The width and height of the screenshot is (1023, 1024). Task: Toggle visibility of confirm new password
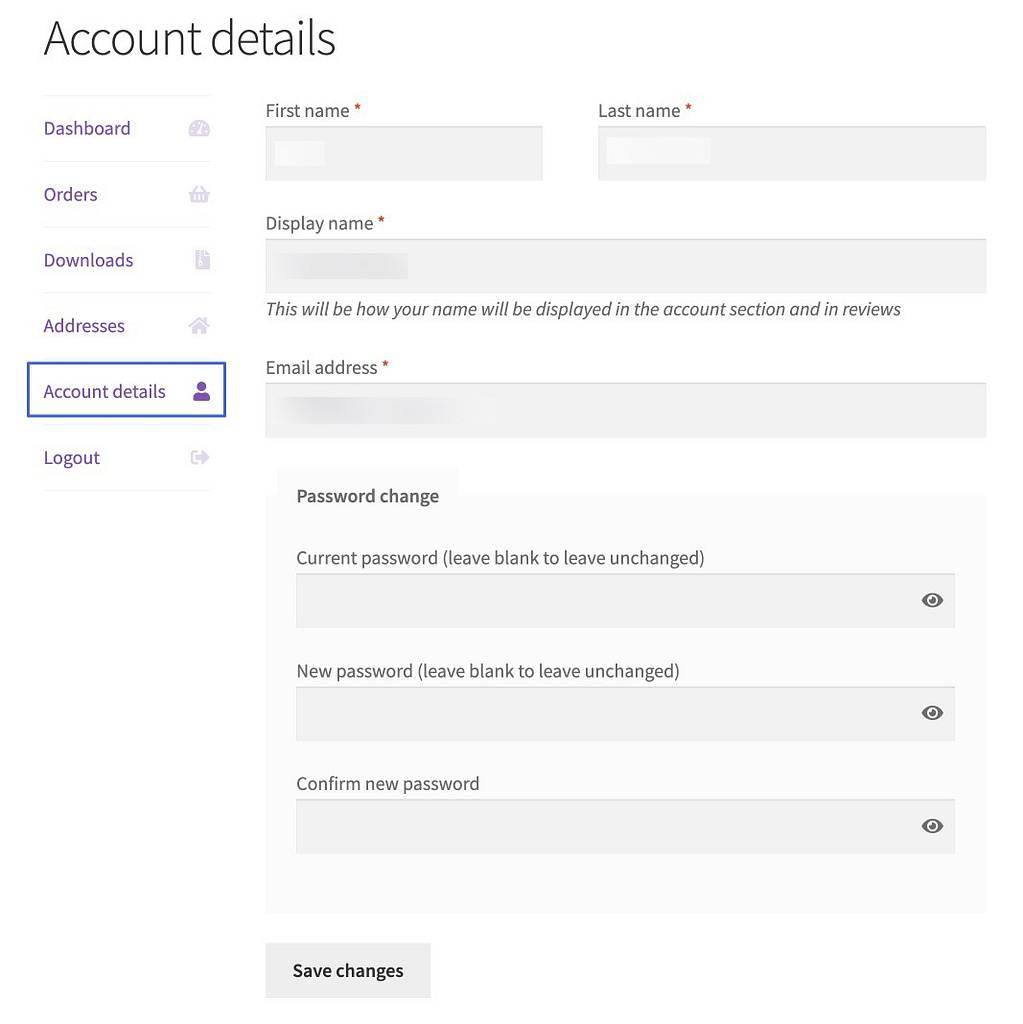click(932, 826)
